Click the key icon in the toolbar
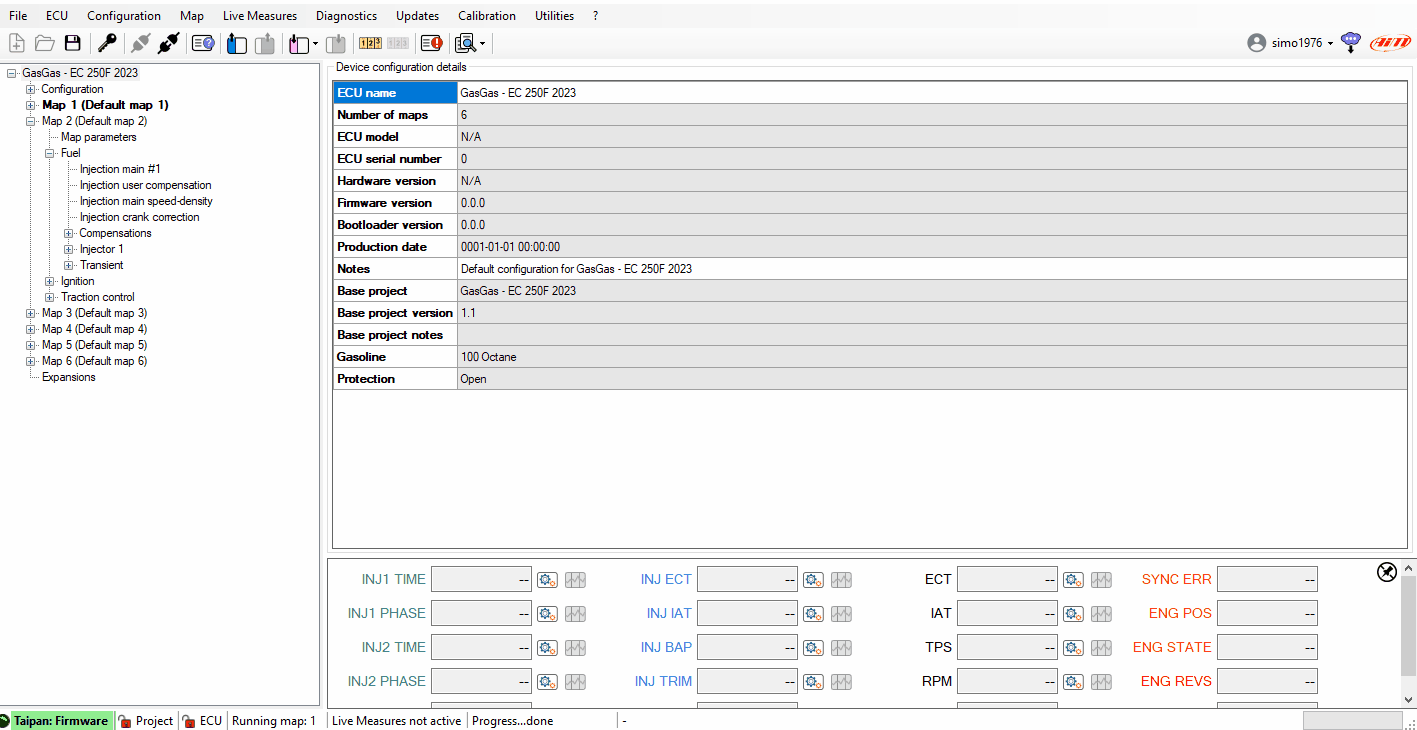The width and height of the screenshot is (1417, 730). [106, 43]
